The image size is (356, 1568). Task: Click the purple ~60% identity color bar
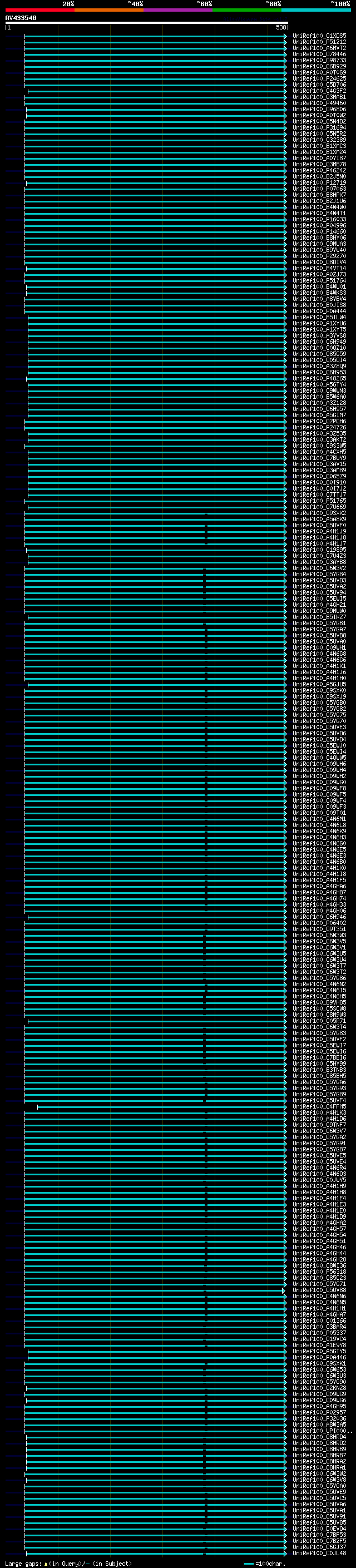click(179, 10)
